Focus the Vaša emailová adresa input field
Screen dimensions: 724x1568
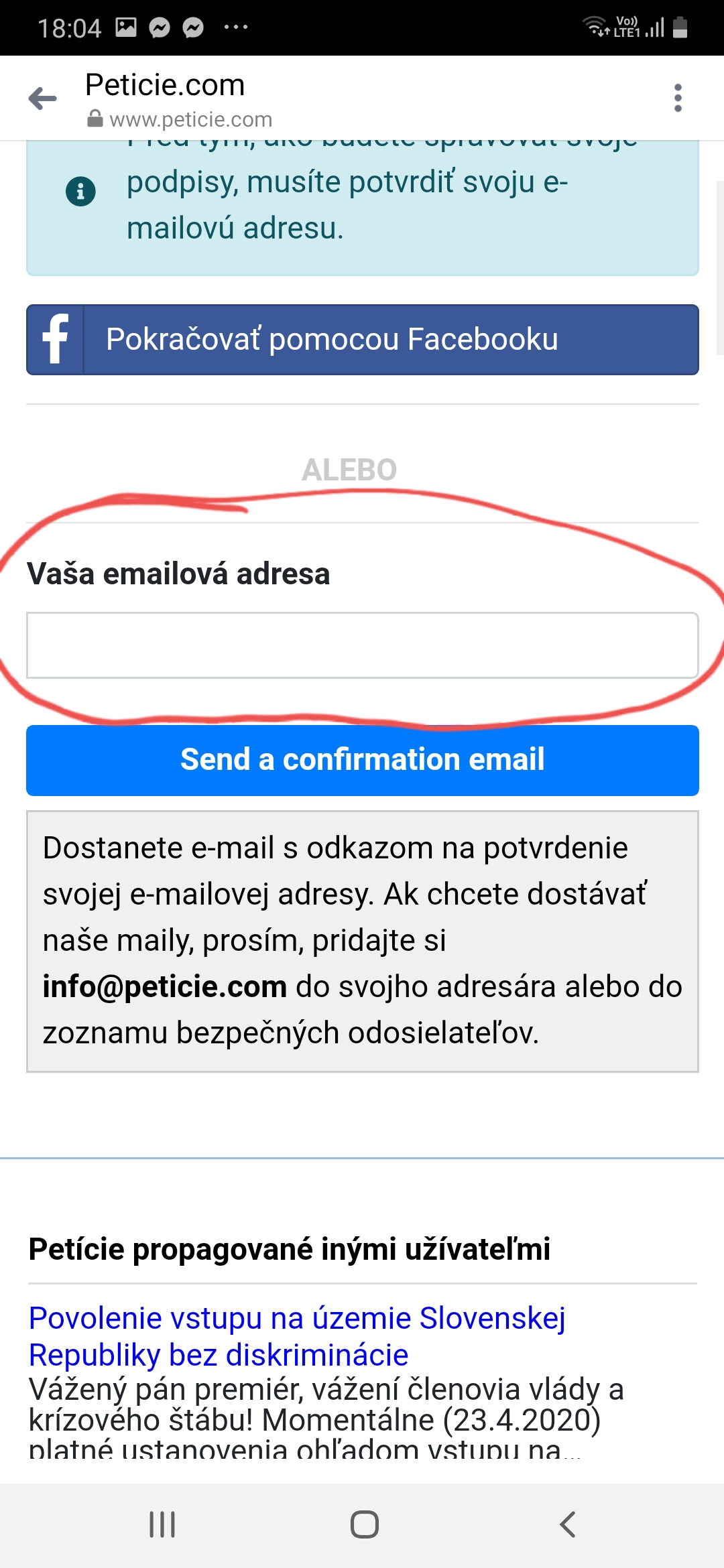tap(363, 645)
